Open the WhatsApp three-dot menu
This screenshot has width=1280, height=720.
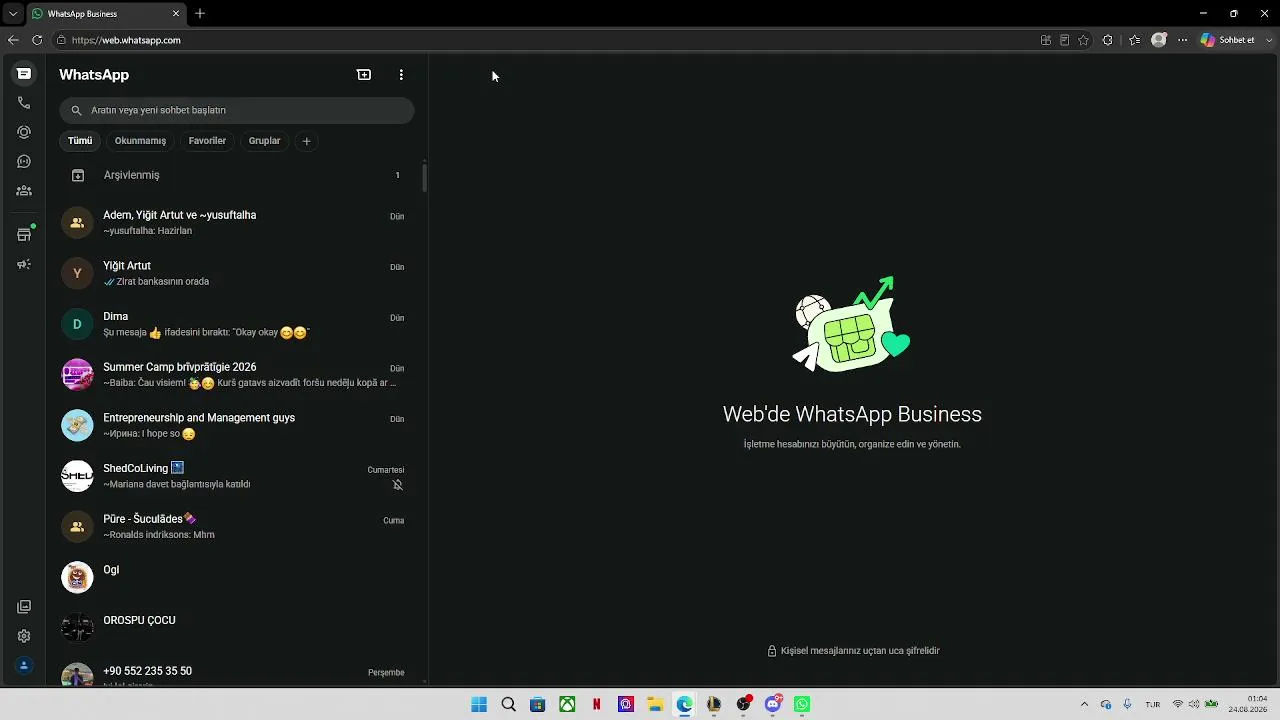(x=401, y=75)
